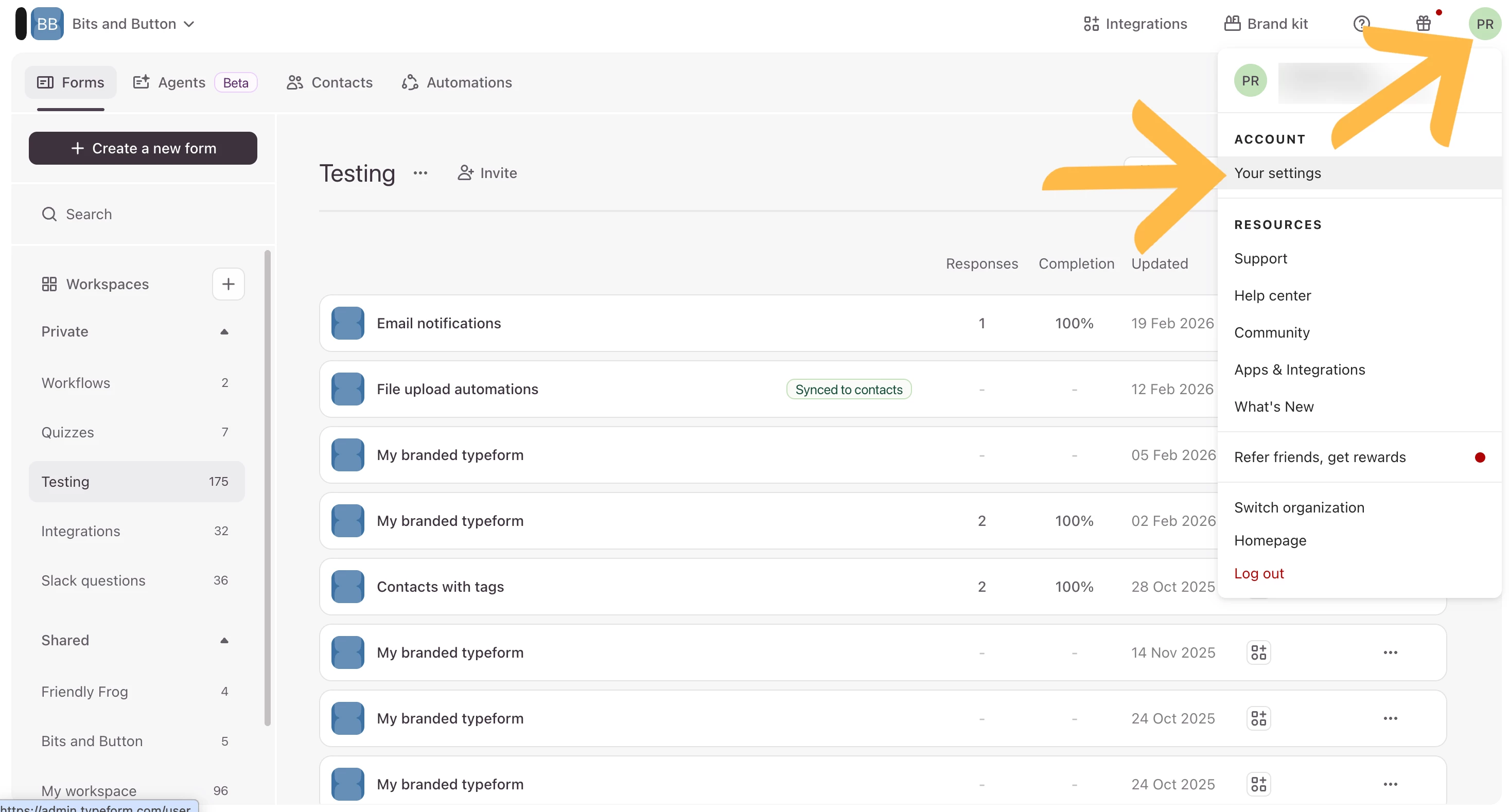Click the plus icon next to Workspaces

[228, 284]
